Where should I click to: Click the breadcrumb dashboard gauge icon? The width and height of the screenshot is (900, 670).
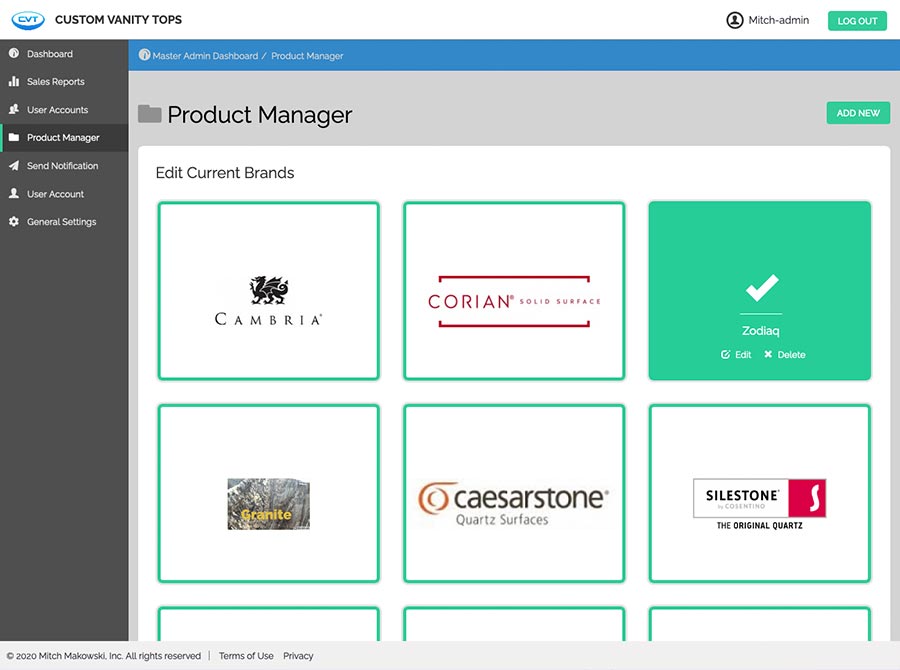(x=144, y=55)
